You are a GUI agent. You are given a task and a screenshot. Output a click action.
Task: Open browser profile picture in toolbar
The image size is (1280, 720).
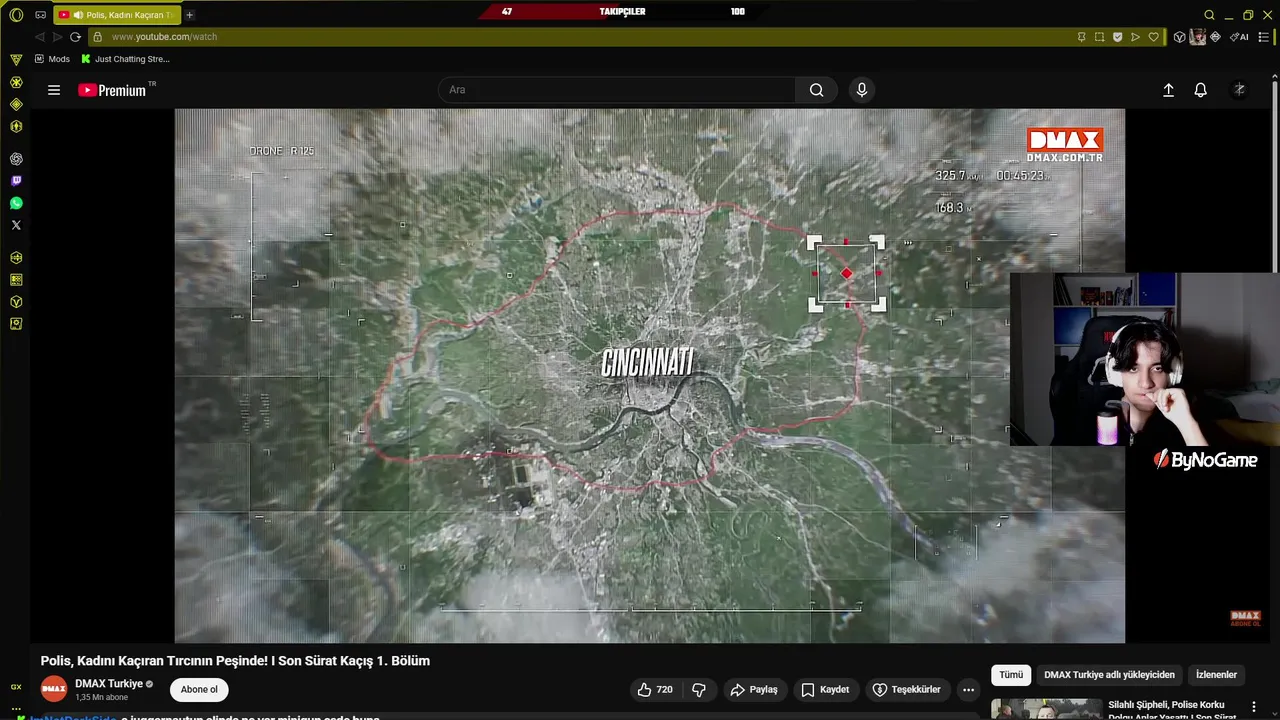(1197, 37)
